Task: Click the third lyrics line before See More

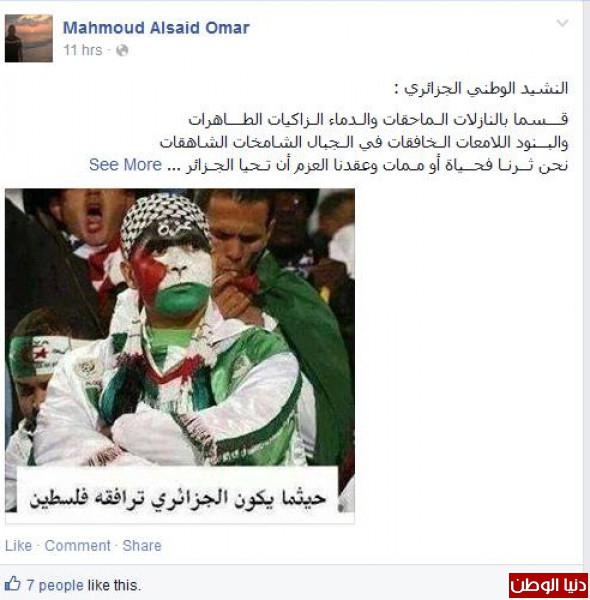Action: tap(377, 165)
